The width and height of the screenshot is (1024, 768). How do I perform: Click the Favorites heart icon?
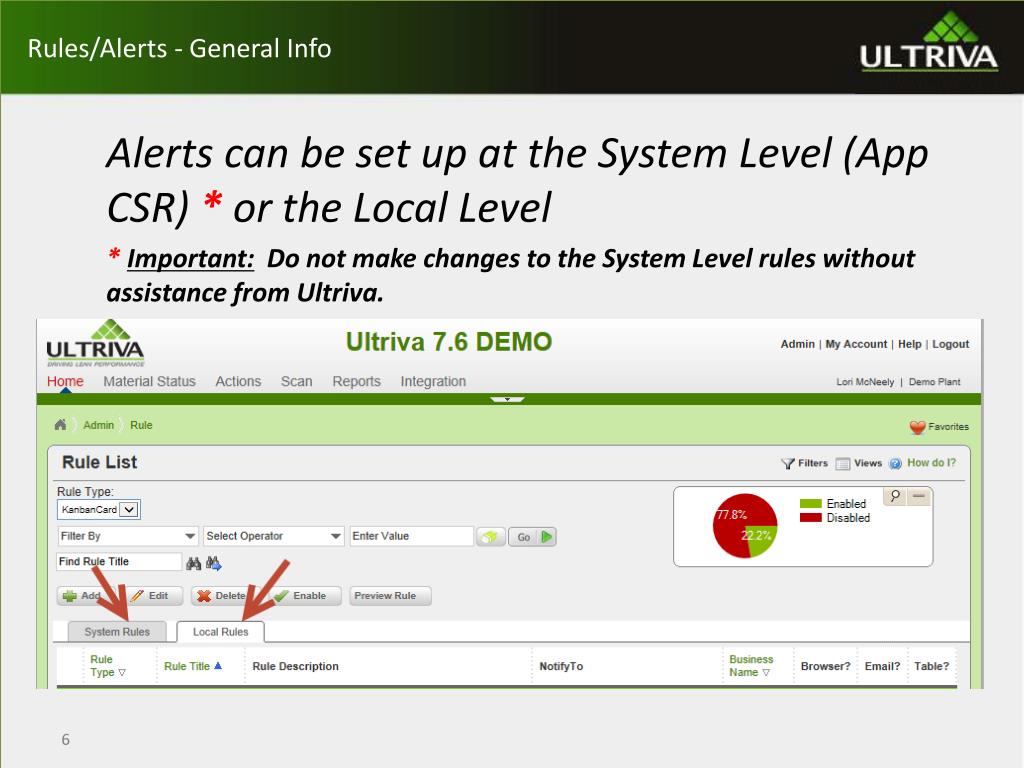pyautogui.click(x=918, y=427)
